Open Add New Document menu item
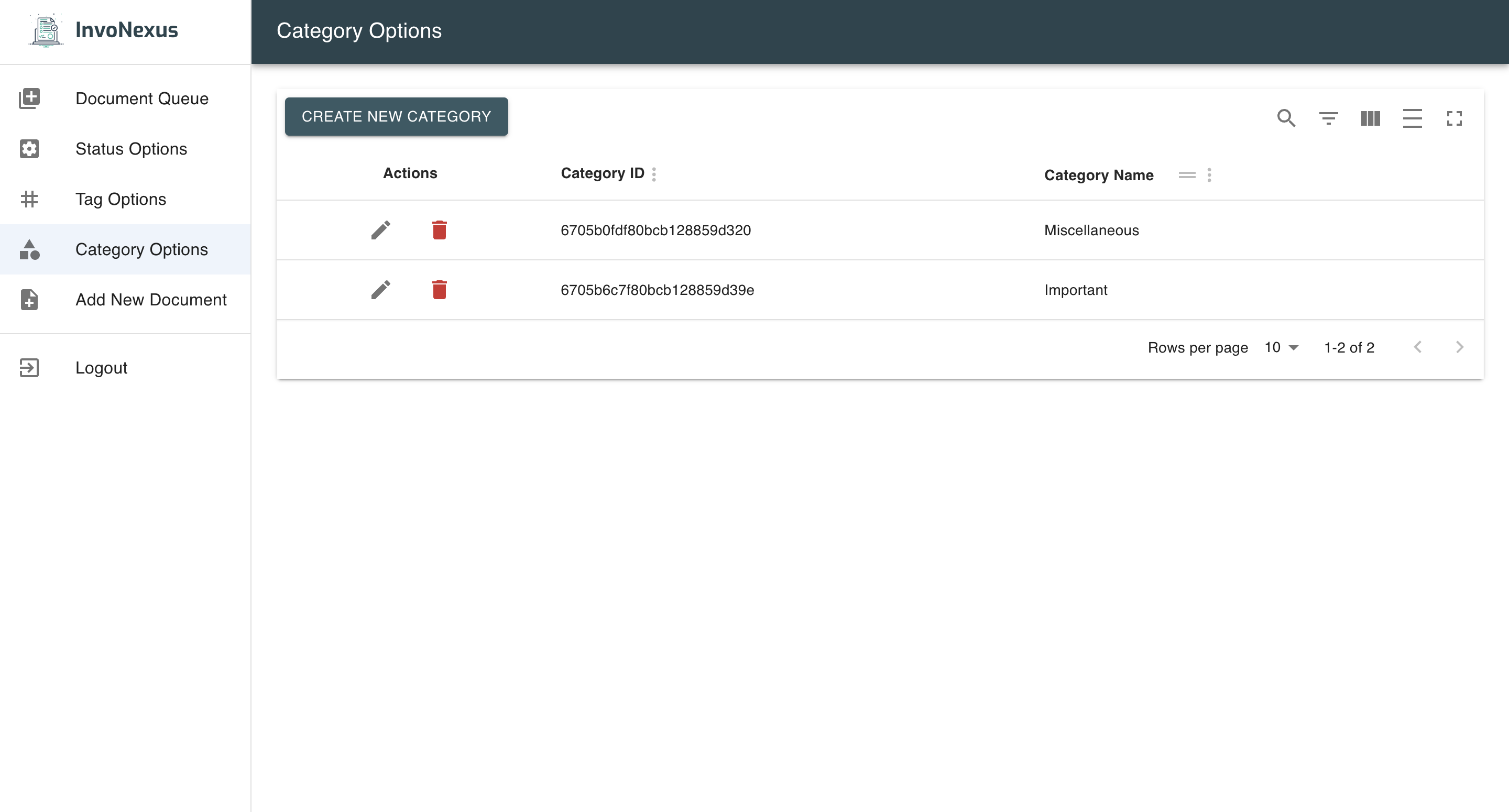Viewport: 1509px width, 812px height. [x=125, y=300]
